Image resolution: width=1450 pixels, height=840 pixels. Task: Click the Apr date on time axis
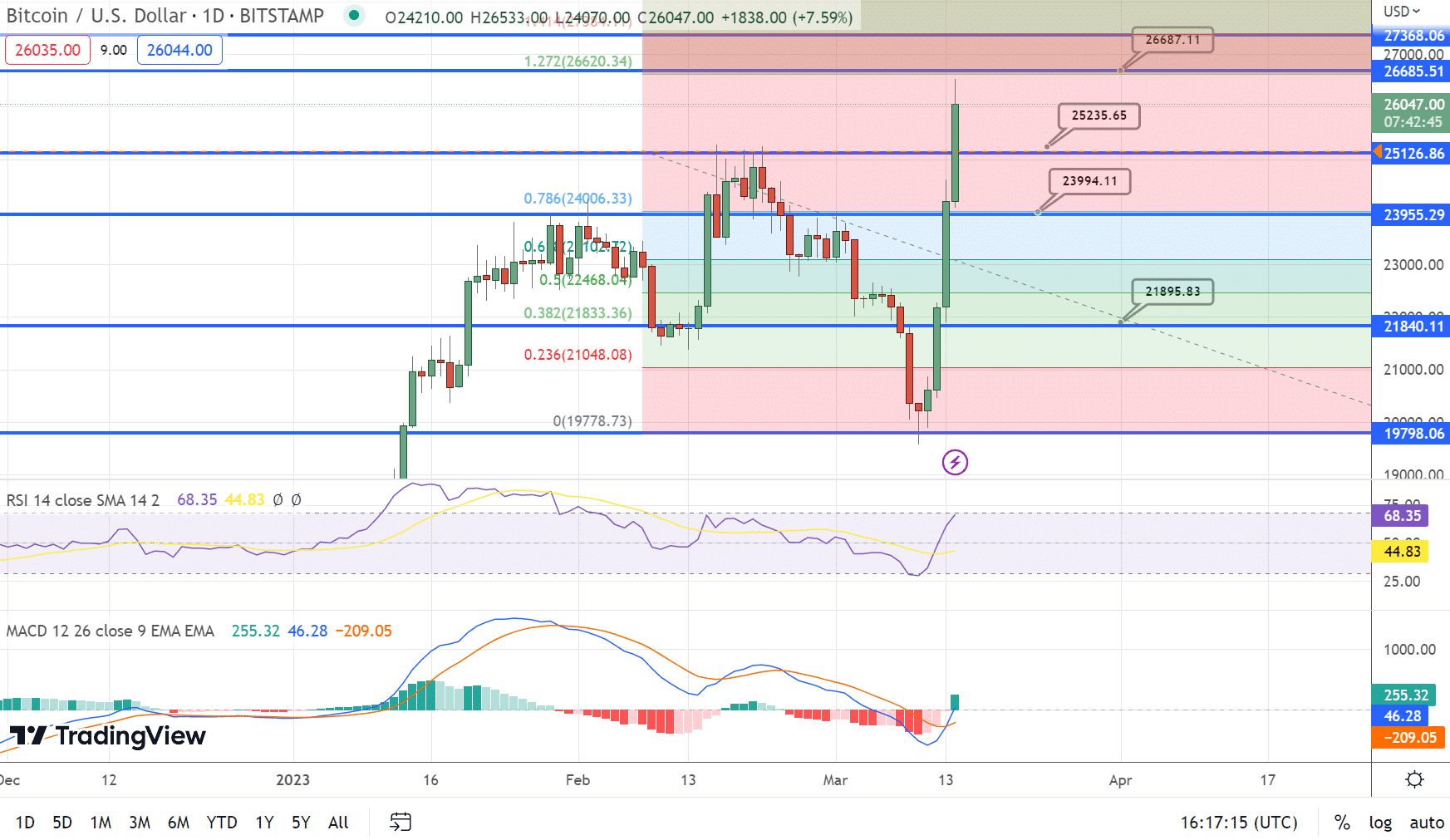coord(1120,780)
